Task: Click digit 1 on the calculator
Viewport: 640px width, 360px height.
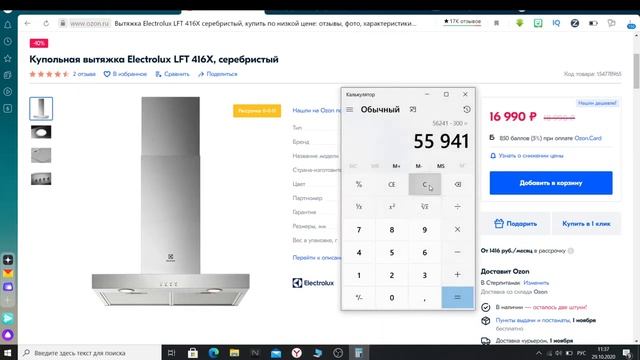Action: 359,275
